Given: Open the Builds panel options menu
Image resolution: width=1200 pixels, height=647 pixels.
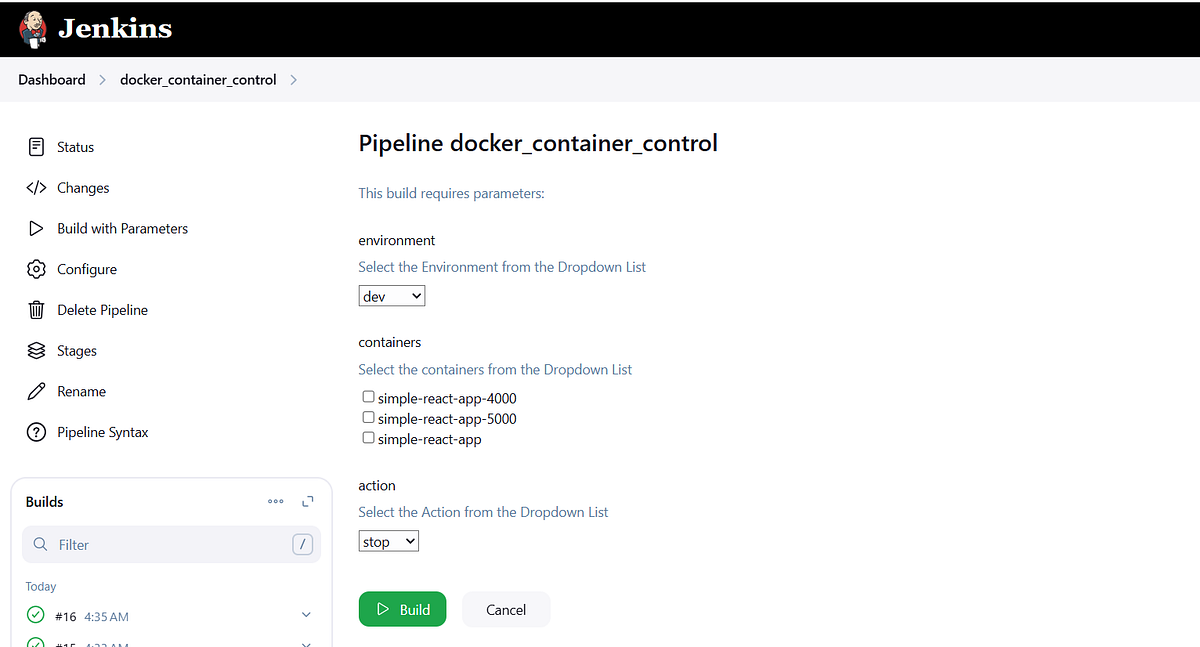Looking at the screenshot, I should (x=275, y=501).
